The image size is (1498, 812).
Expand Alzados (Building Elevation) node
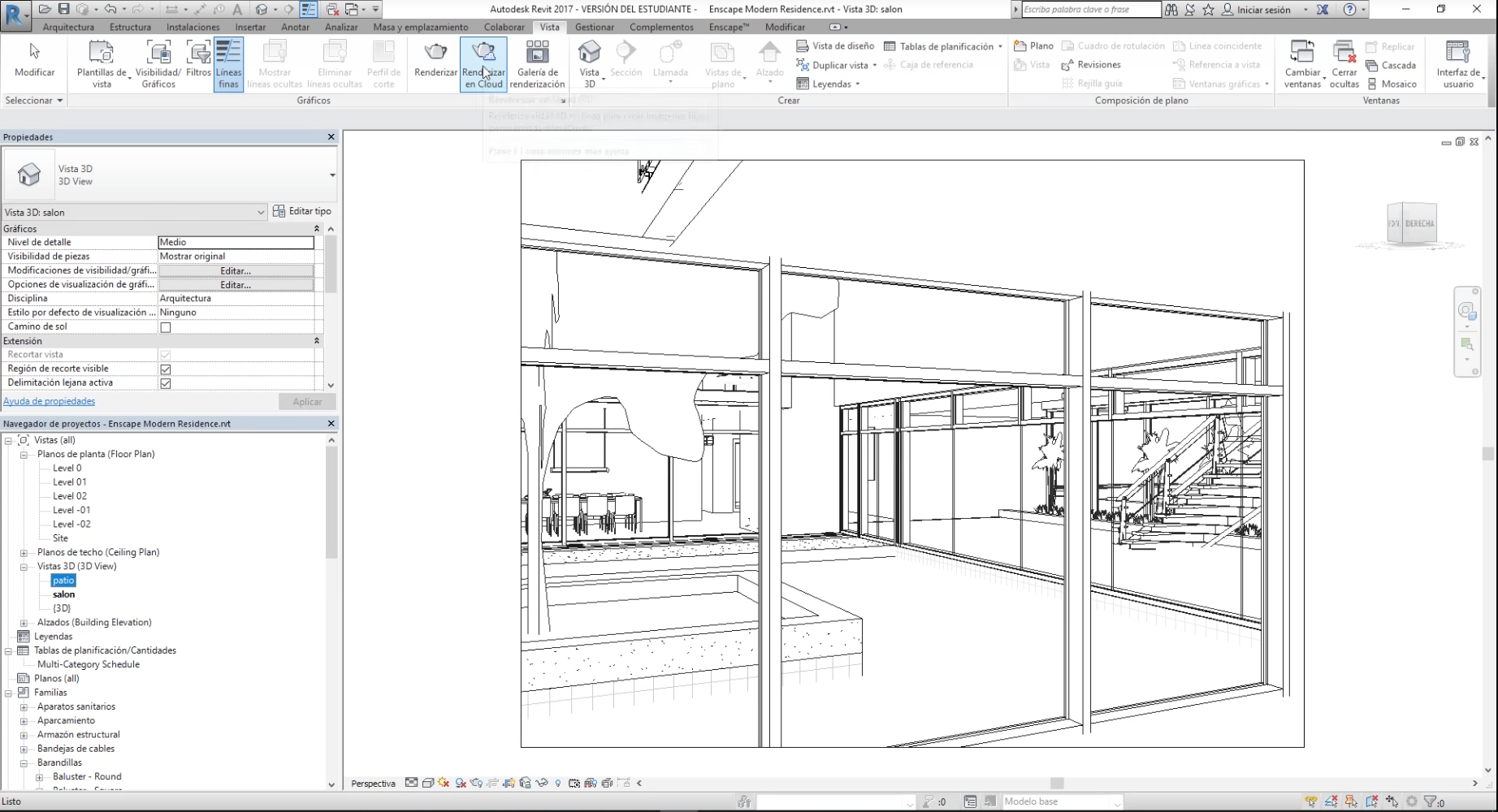24,623
